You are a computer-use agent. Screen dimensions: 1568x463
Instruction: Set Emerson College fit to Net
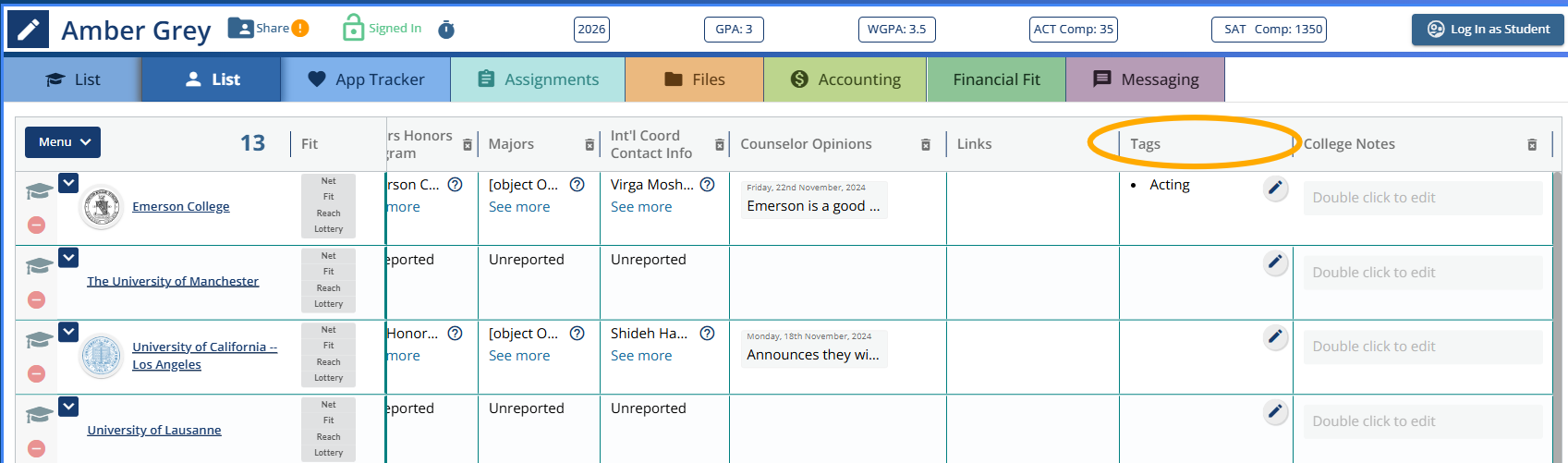coord(328,181)
